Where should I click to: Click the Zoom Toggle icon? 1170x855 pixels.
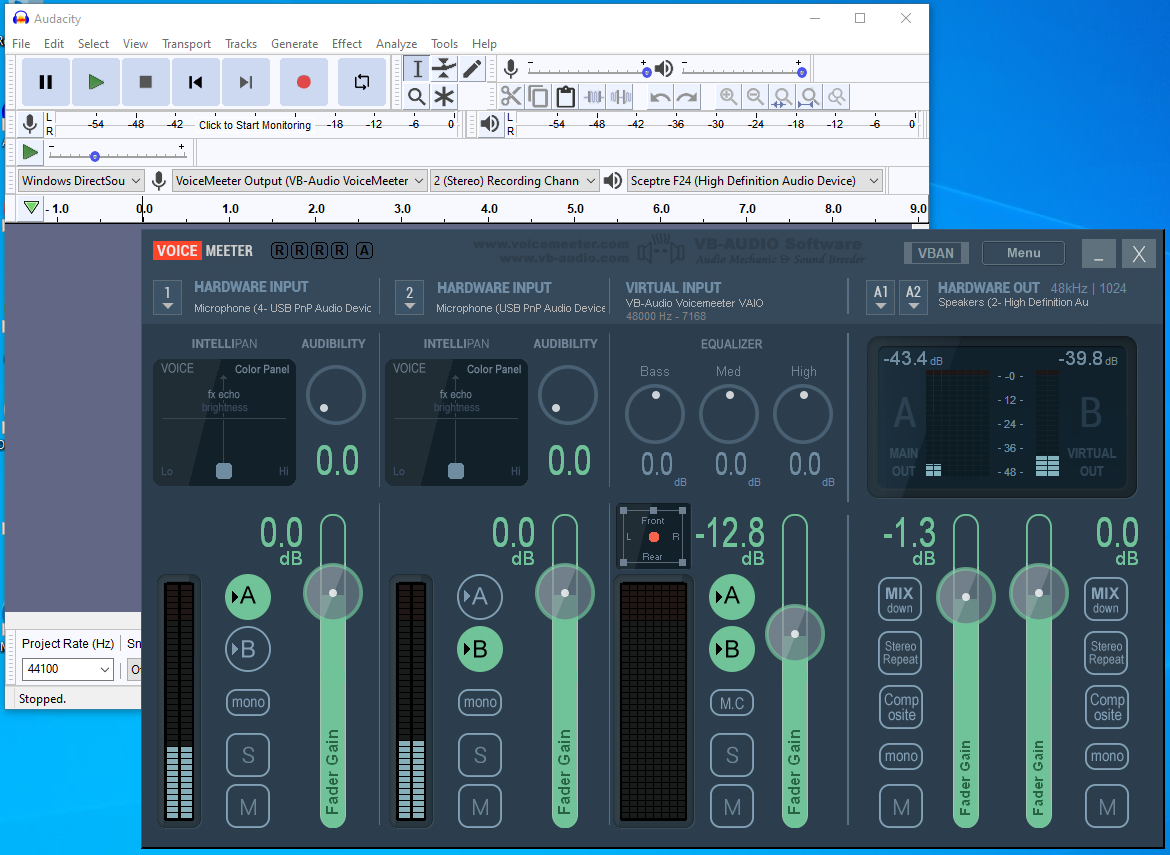[837, 96]
